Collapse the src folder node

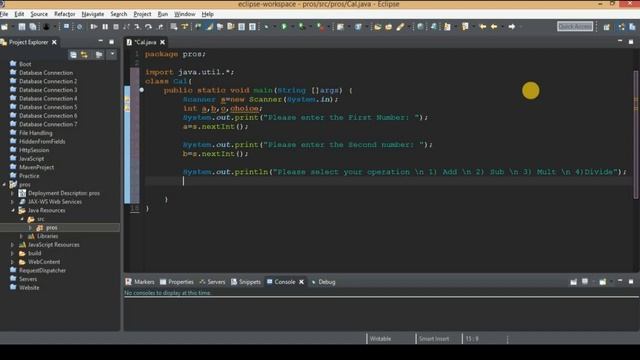22,219
